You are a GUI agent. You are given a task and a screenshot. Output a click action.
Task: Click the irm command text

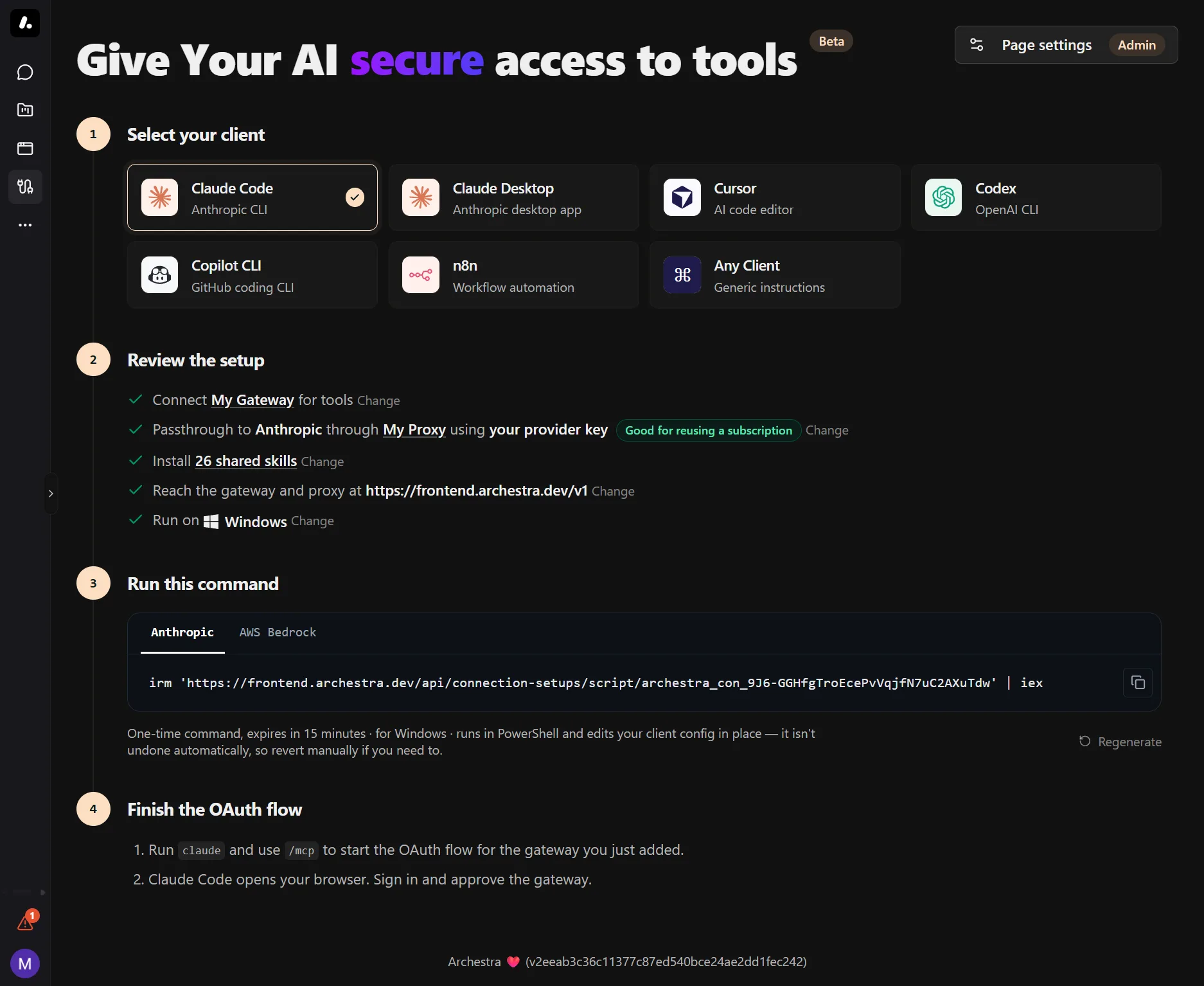click(596, 683)
